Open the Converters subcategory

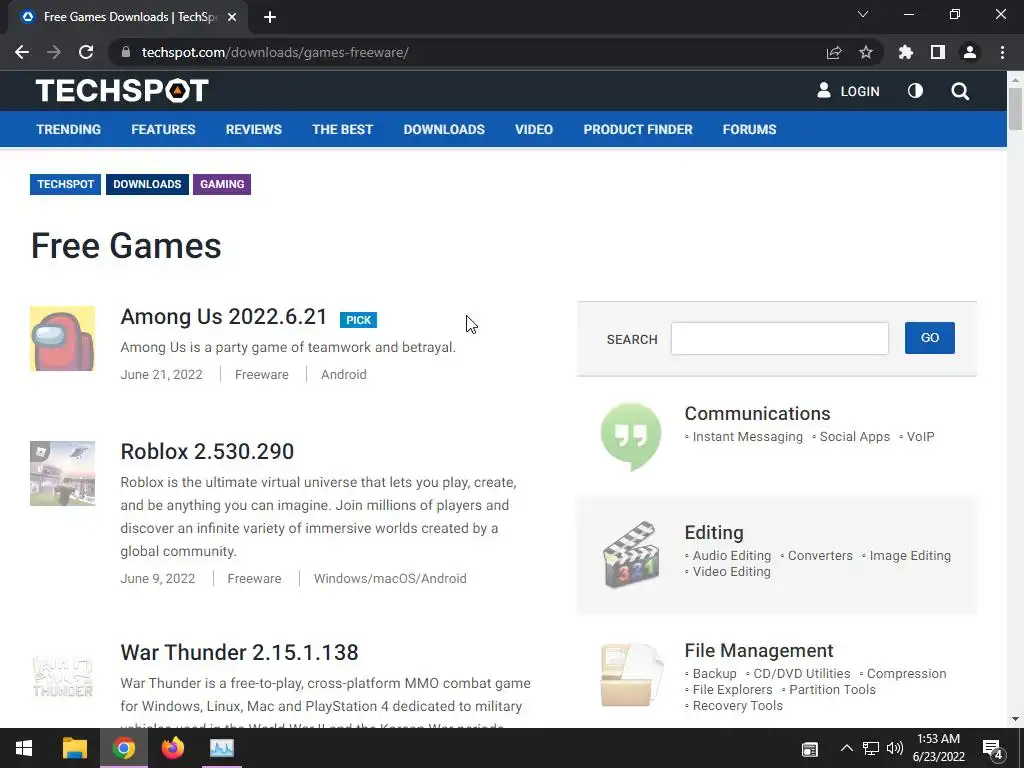(x=820, y=556)
